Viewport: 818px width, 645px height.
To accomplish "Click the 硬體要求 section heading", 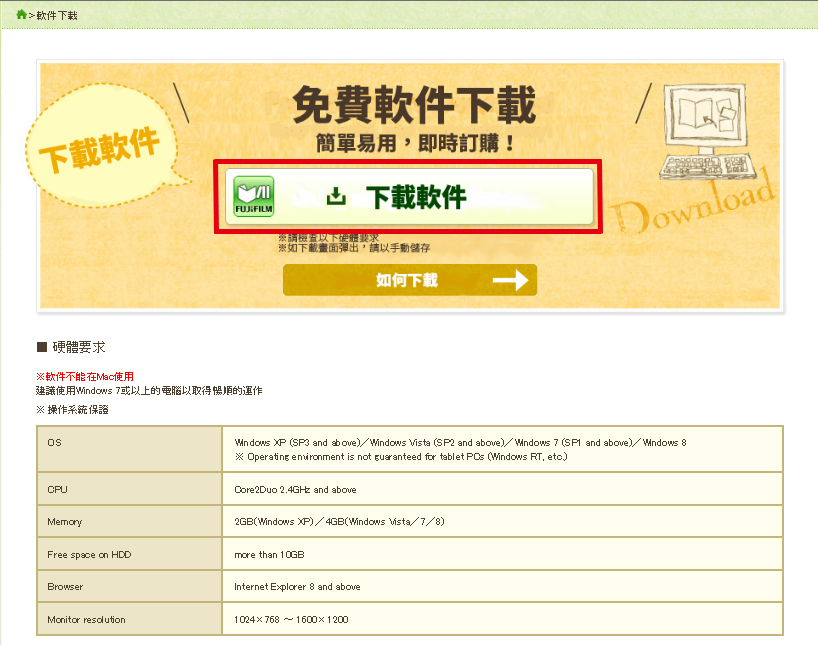I will coord(80,347).
